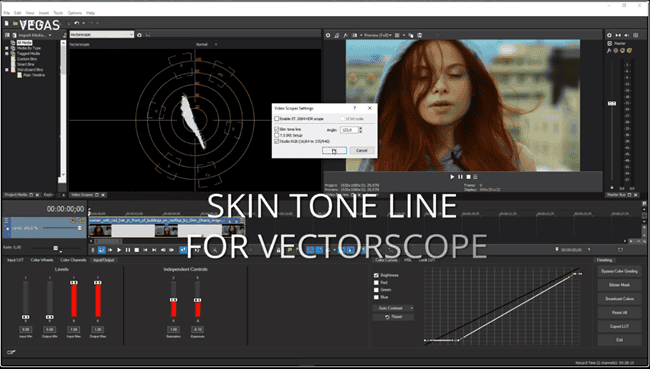The height and width of the screenshot is (369, 650).
Task: Select Main Timeline storyboard item
Action: click(x=34, y=75)
